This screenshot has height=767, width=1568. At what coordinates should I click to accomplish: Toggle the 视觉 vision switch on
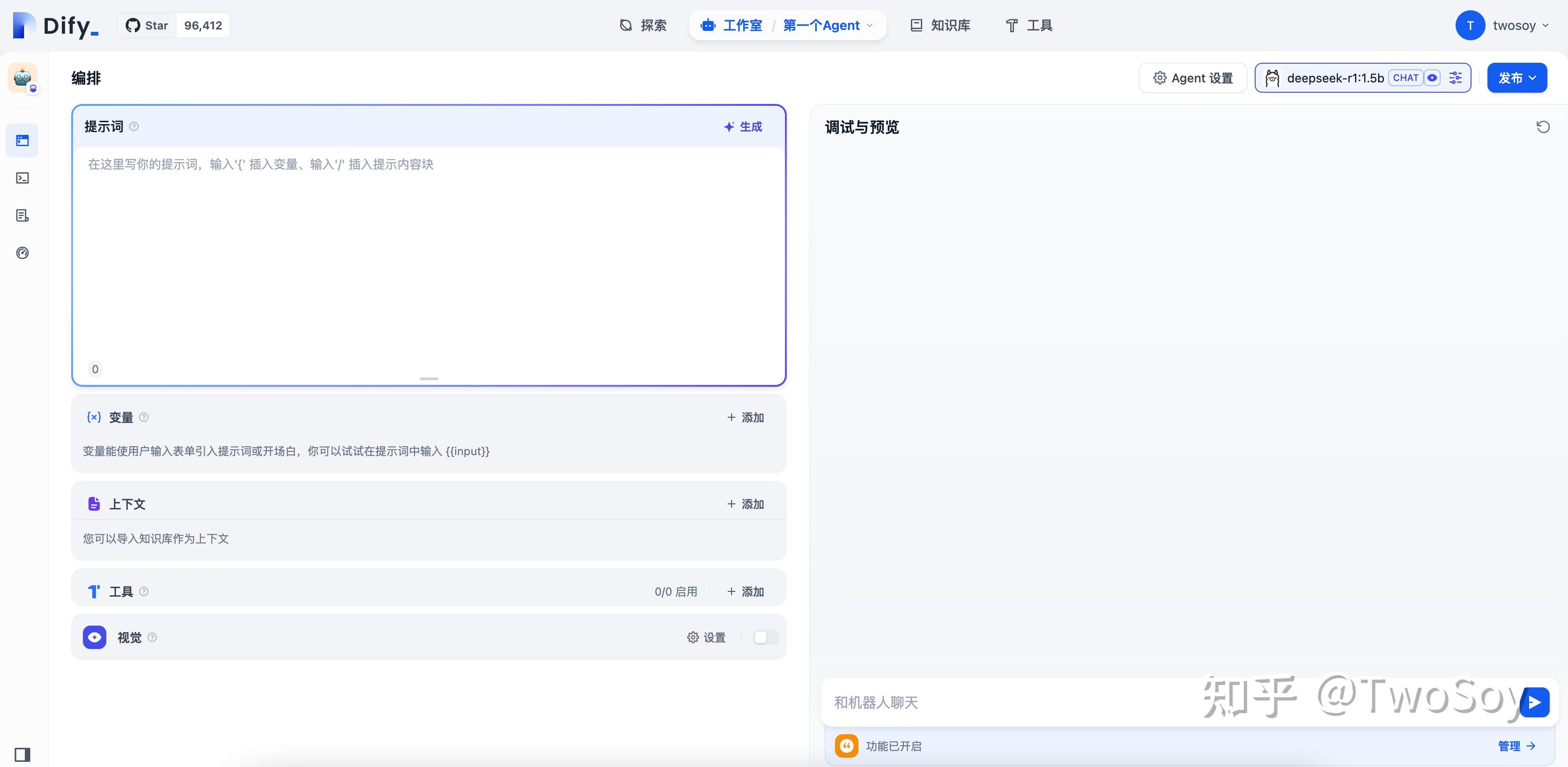(765, 637)
